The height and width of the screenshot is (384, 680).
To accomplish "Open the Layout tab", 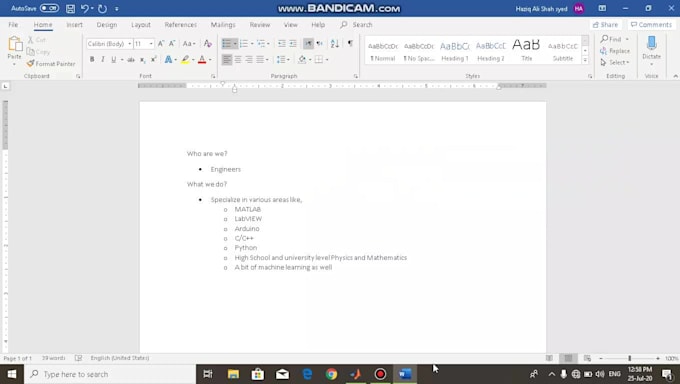I will (x=141, y=25).
